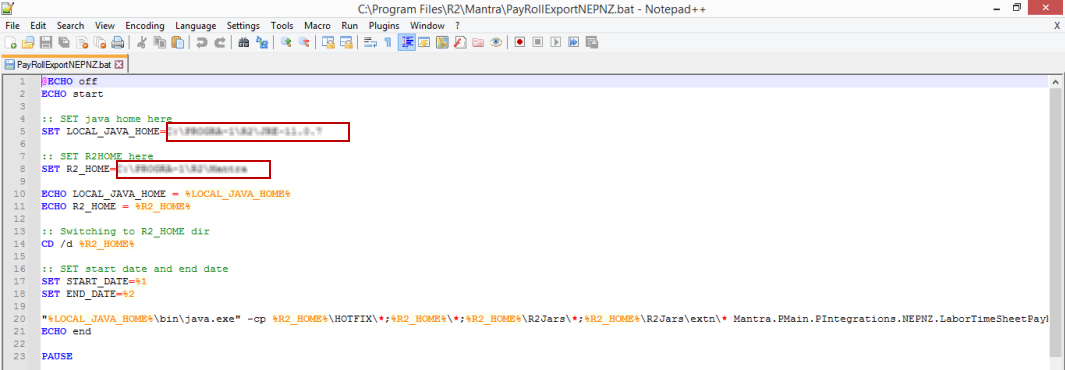Open the Tools menu
This screenshot has width=1065, height=370.
click(282, 26)
